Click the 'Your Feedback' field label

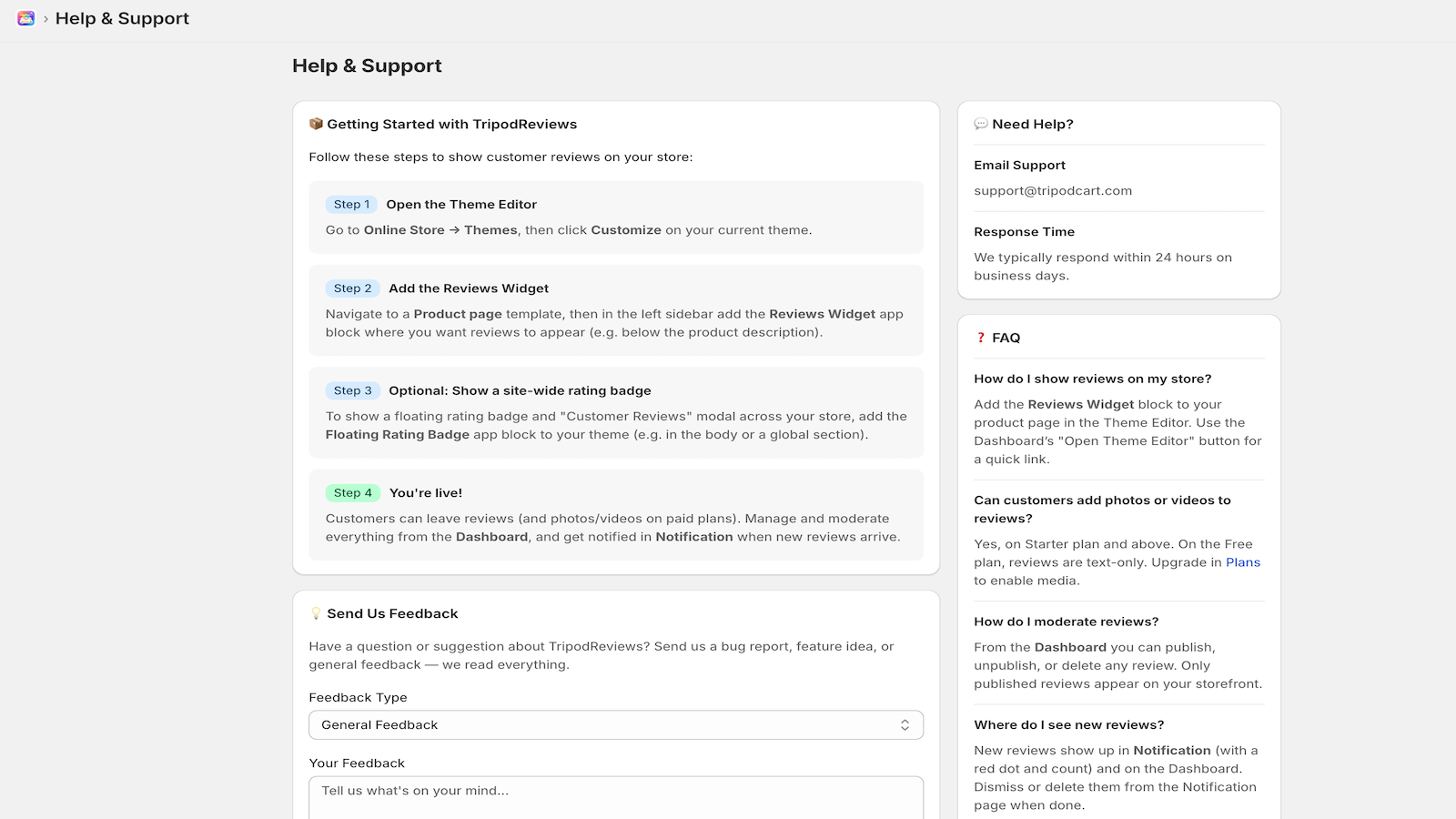[x=357, y=763]
